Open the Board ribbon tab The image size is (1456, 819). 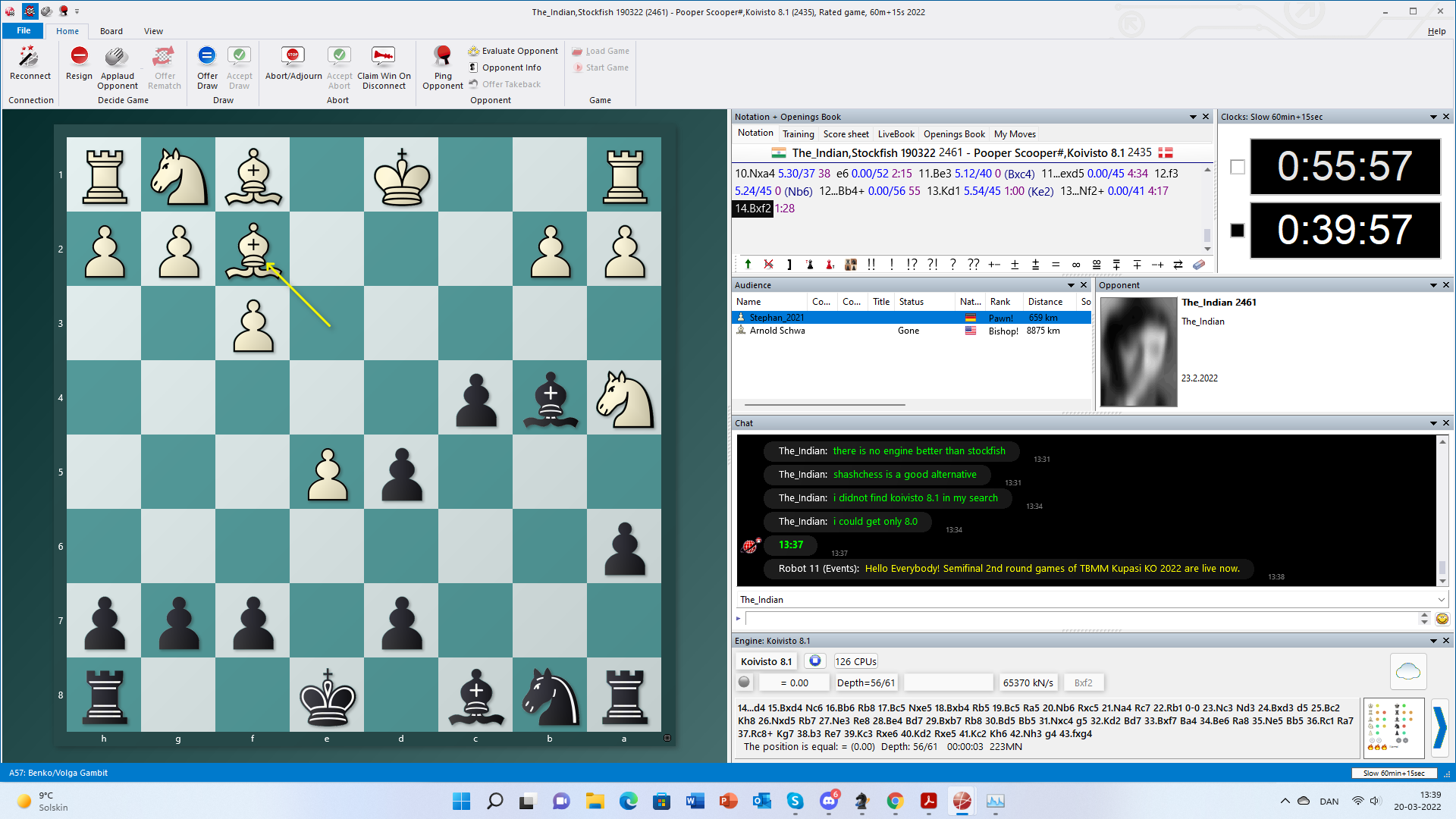coord(111,31)
